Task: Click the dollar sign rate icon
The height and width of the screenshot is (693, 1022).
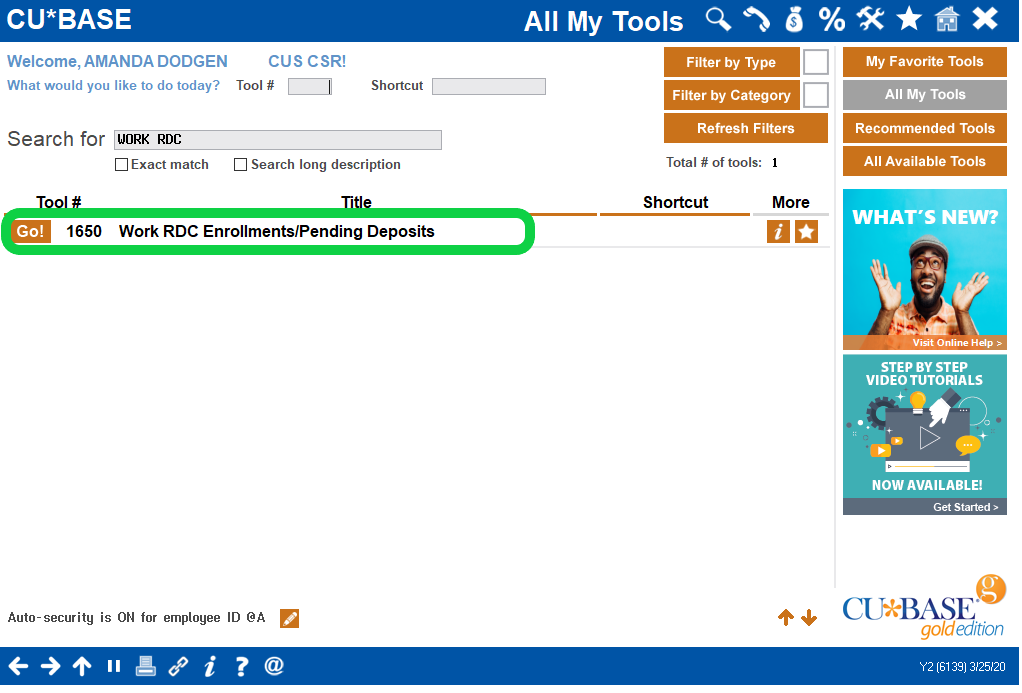Action: tap(793, 19)
